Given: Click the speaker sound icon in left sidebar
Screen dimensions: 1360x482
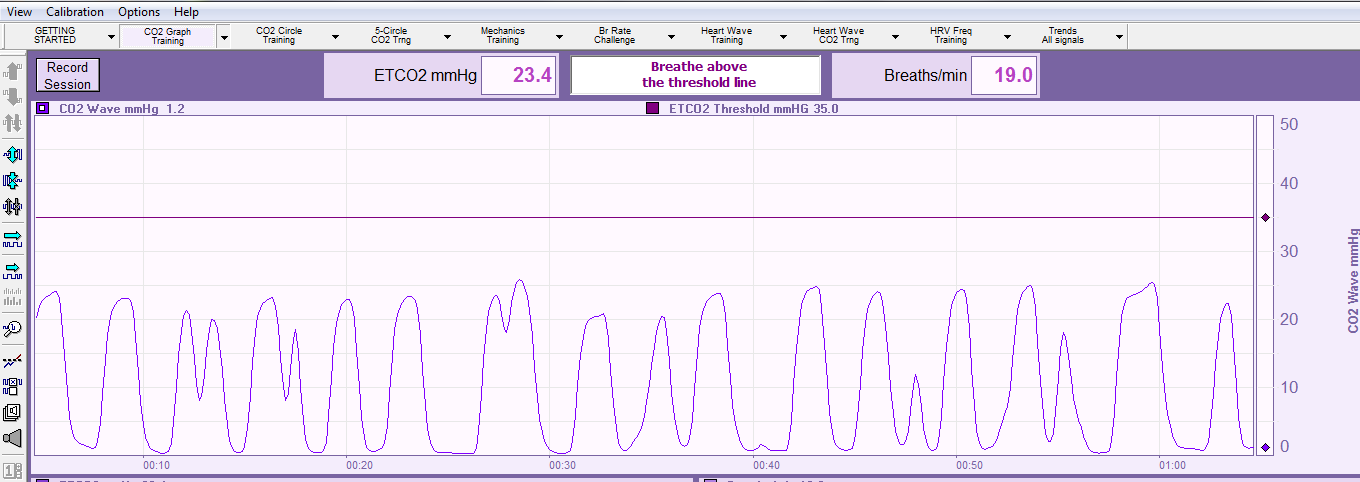Looking at the screenshot, I should click(13, 439).
